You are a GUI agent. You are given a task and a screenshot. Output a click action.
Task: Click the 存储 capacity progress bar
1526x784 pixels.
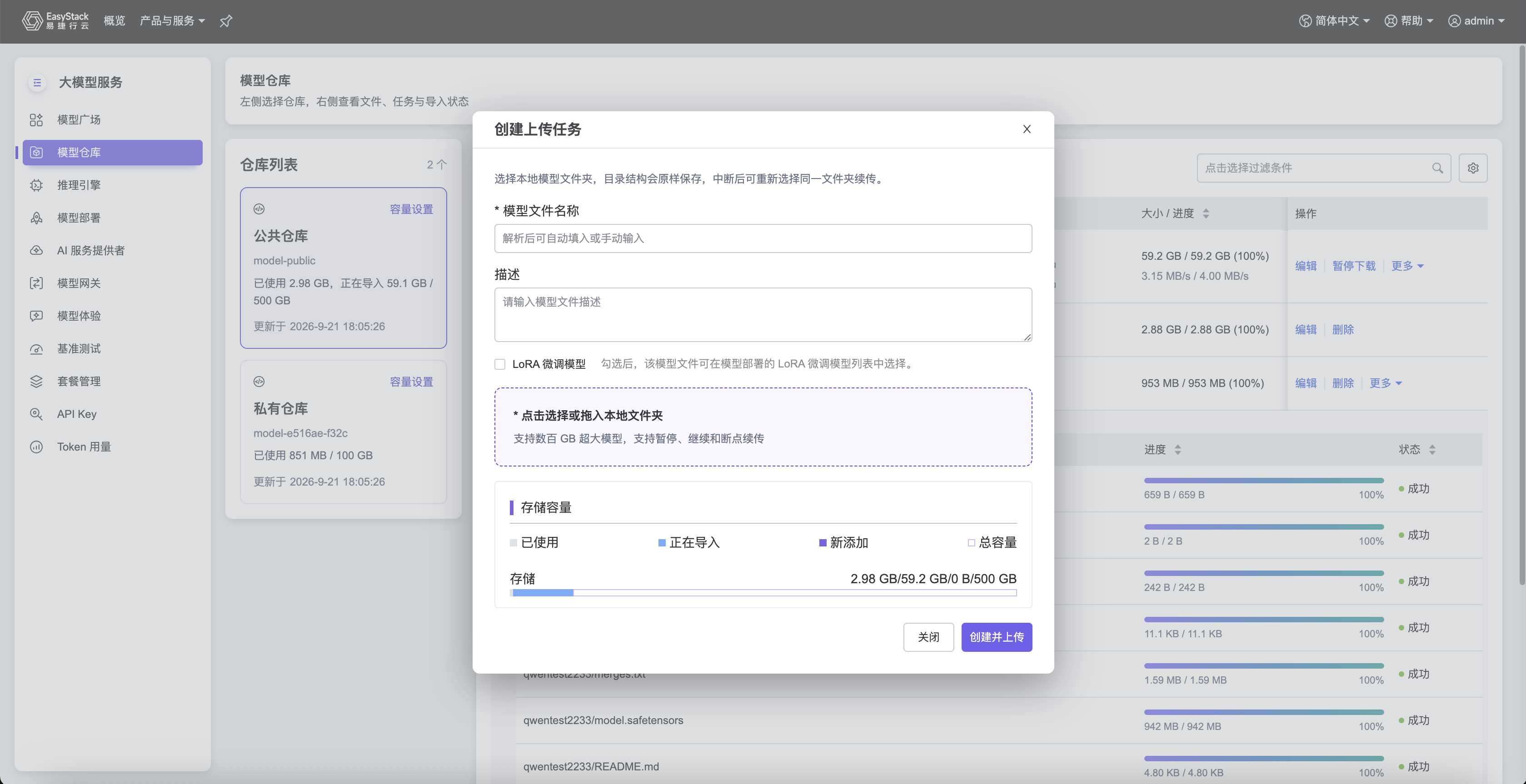[x=763, y=592]
